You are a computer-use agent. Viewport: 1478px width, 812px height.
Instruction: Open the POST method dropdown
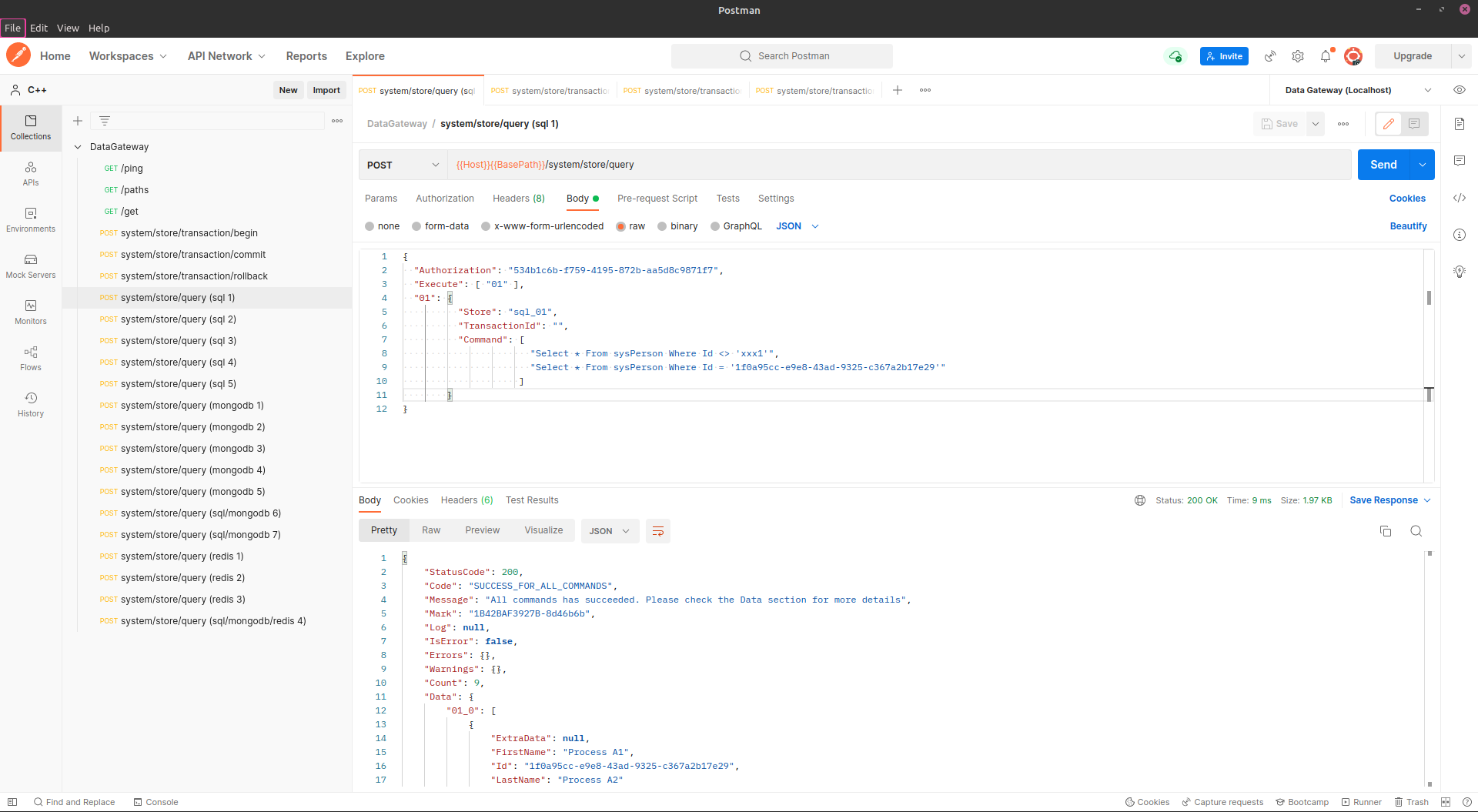pos(403,165)
